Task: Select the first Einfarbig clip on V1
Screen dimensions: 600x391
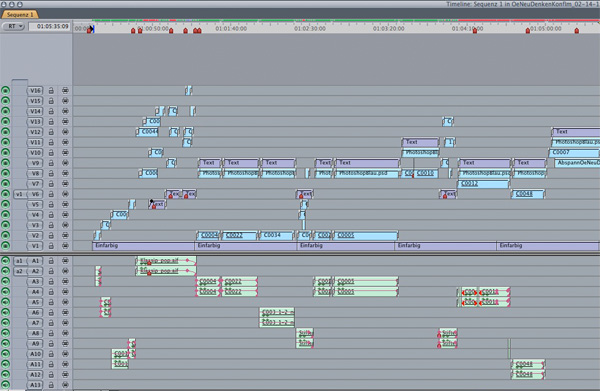Action: pyautogui.click(x=143, y=246)
